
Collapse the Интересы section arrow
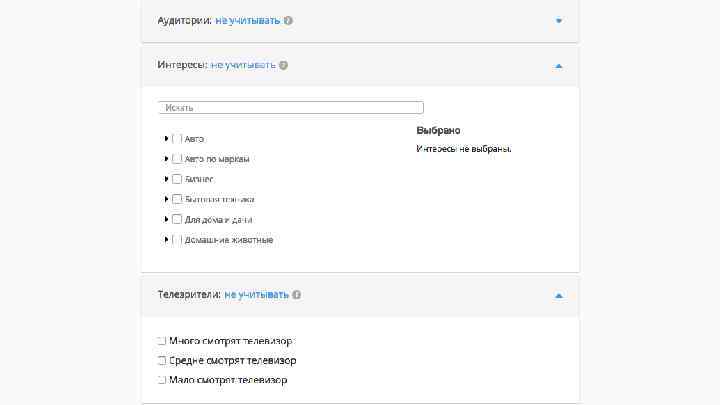coord(559,65)
